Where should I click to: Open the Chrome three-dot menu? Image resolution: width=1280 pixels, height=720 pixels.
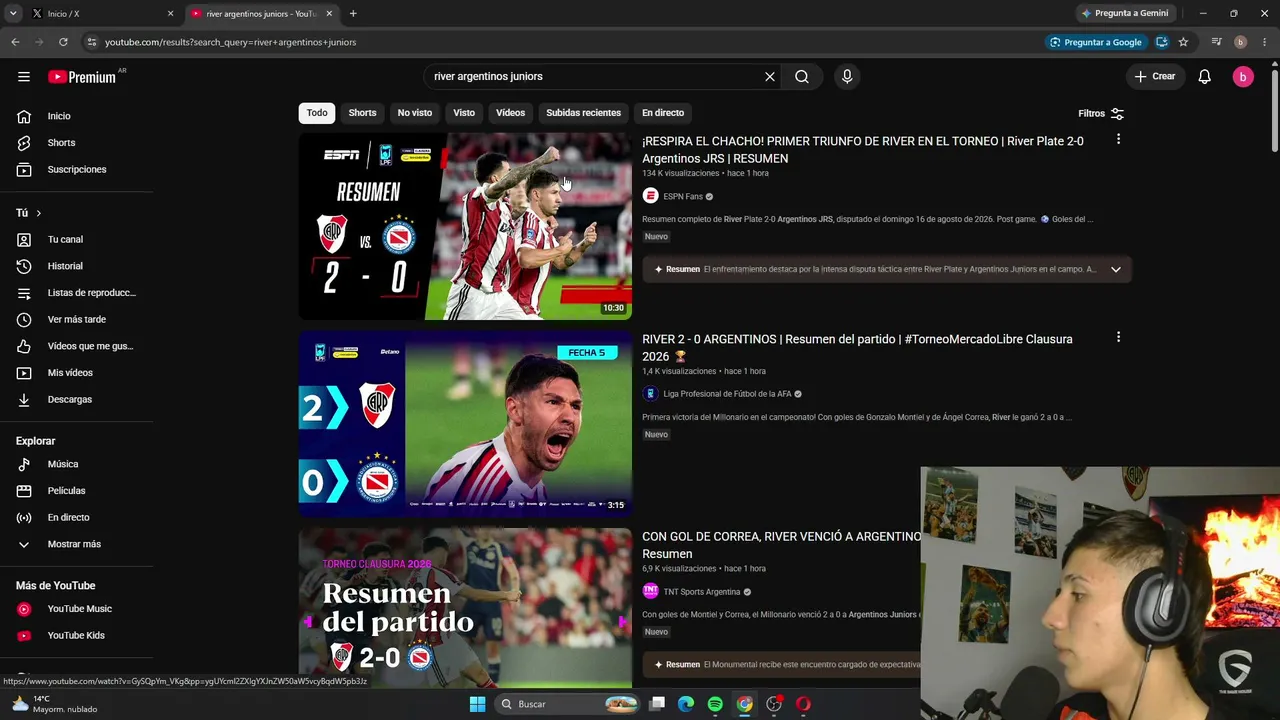(1264, 42)
